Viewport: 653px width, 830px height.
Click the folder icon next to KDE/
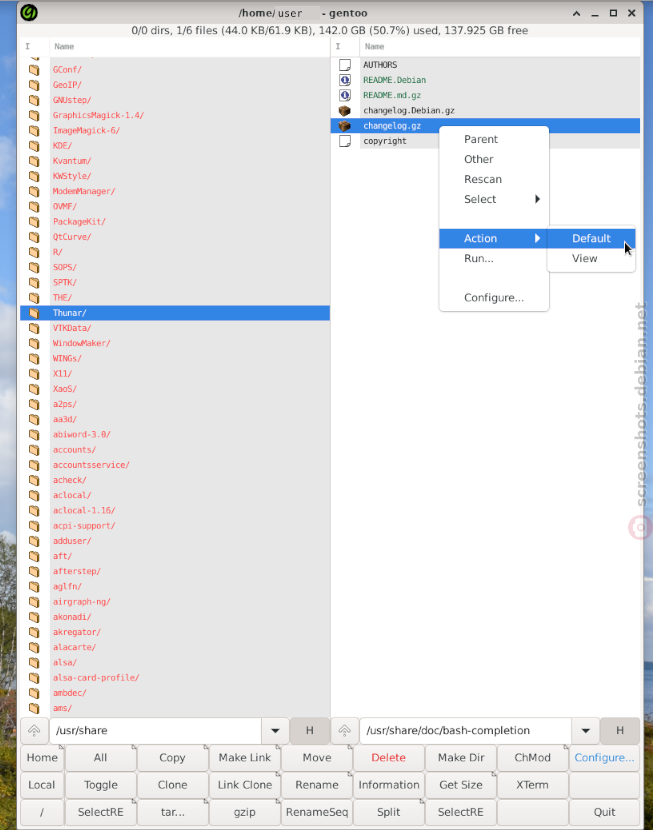coord(34,146)
